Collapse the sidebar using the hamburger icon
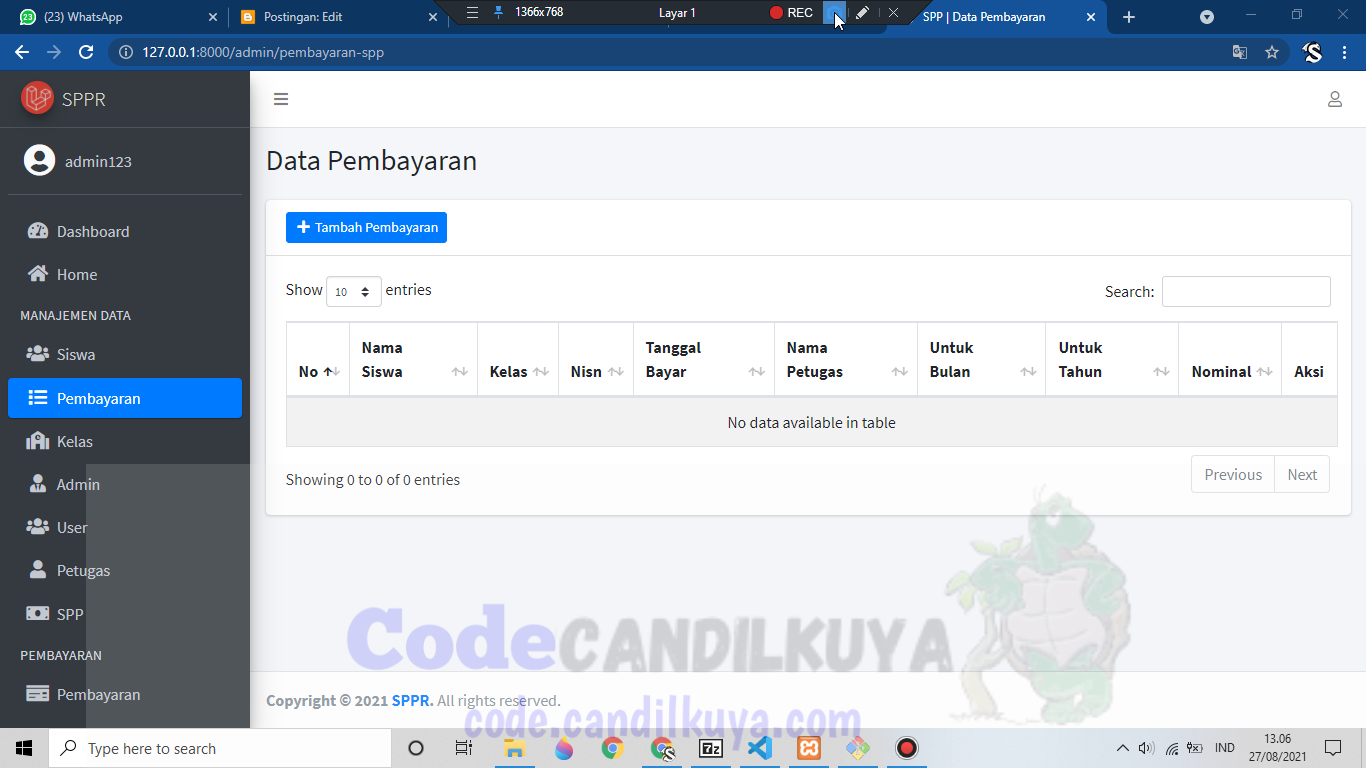The width and height of the screenshot is (1366, 768). click(281, 99)
